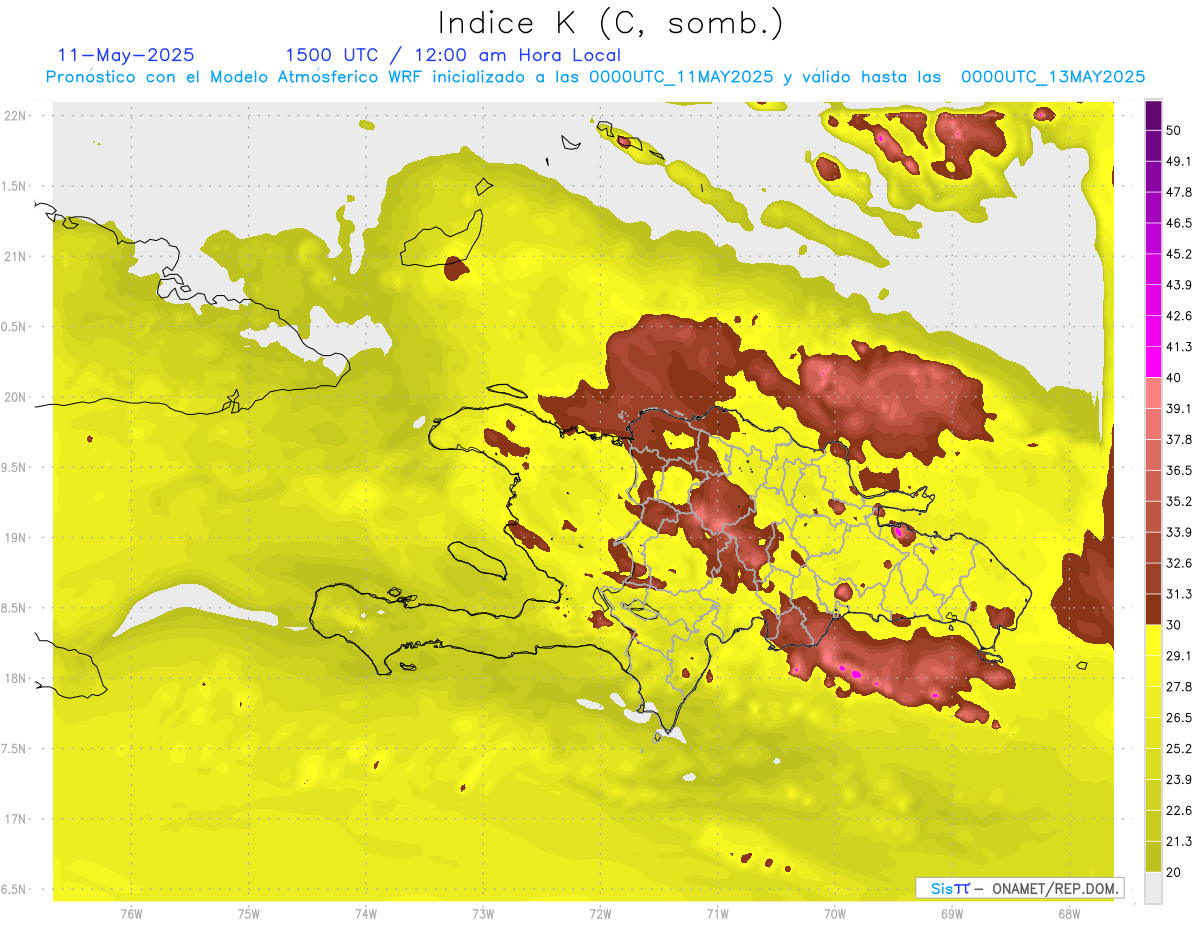This screenshot has width=1200, height=927.
Task: Click the "25.2" color scale label
Action: click(1179, 749)
